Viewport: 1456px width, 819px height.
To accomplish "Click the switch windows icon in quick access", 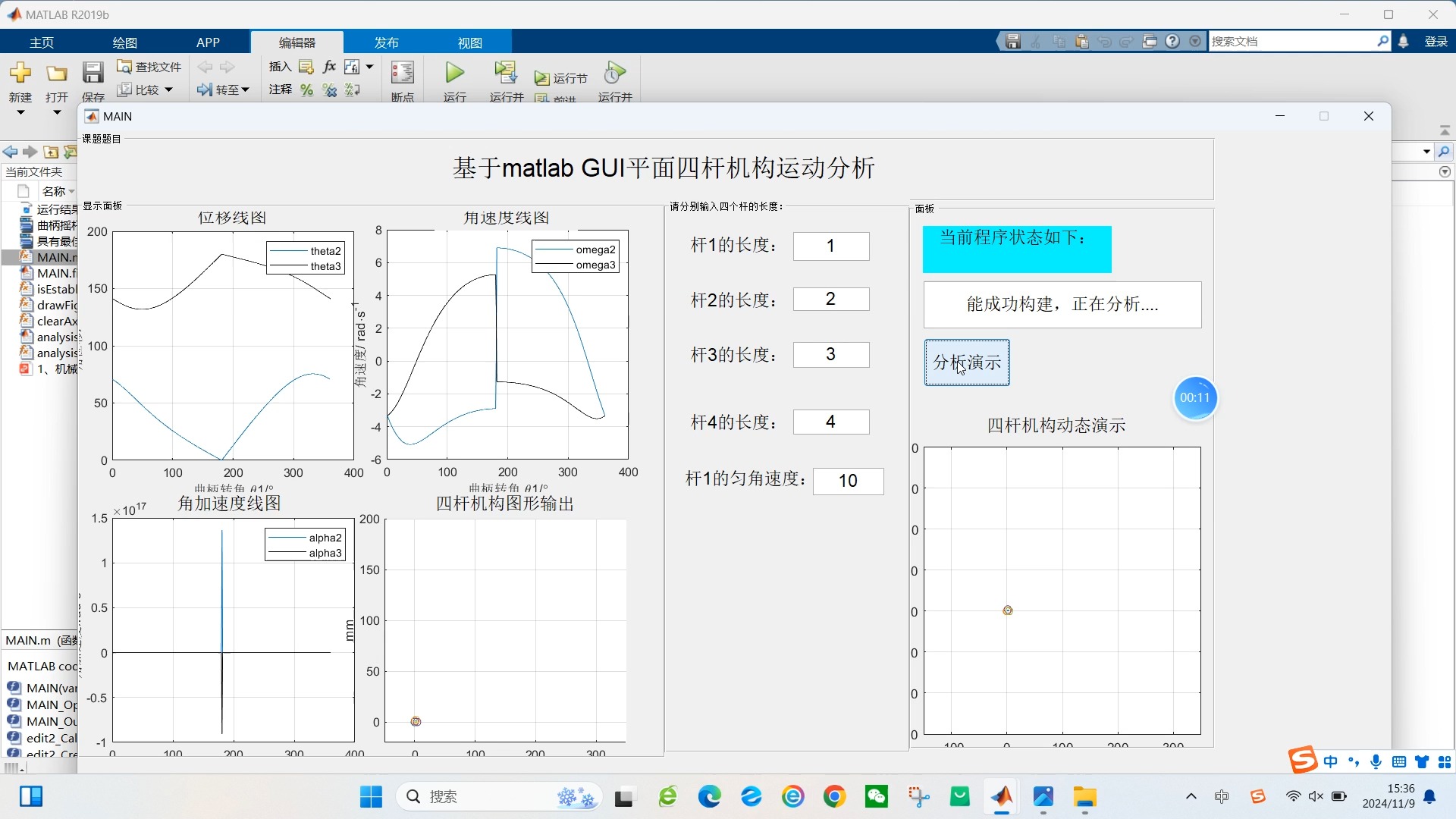I will (1150, 42).
